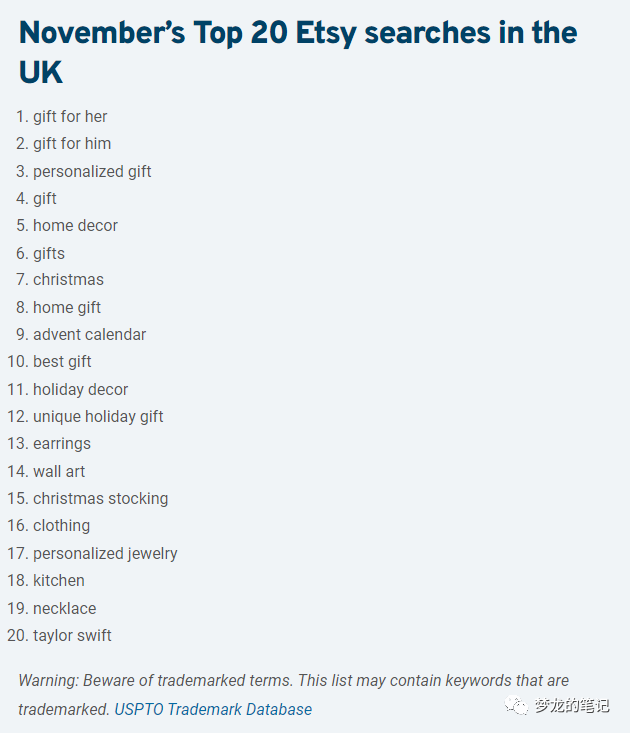The image size is (630, 733).
Task: Select the "christmas stocking" entry
Action: [x=100, y=498]
